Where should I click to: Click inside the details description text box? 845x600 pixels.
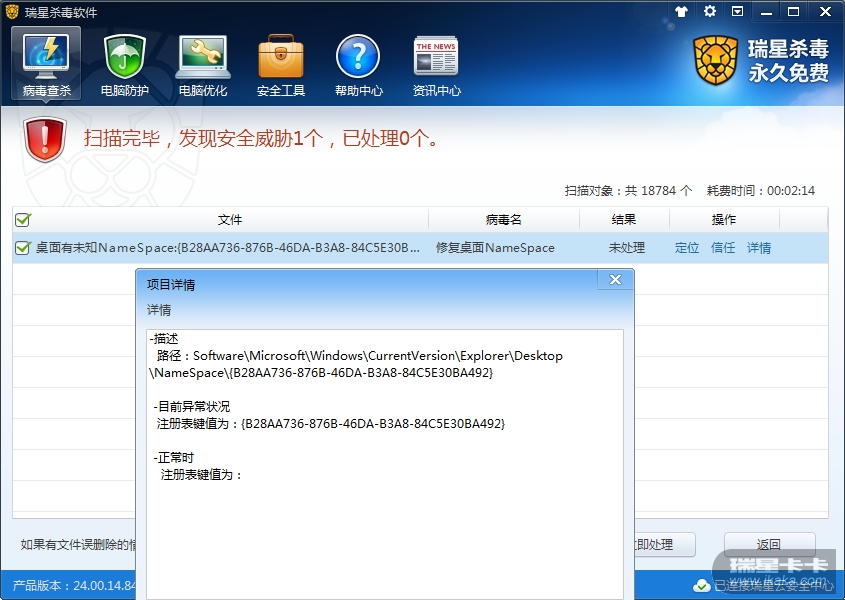pos(385,464)
